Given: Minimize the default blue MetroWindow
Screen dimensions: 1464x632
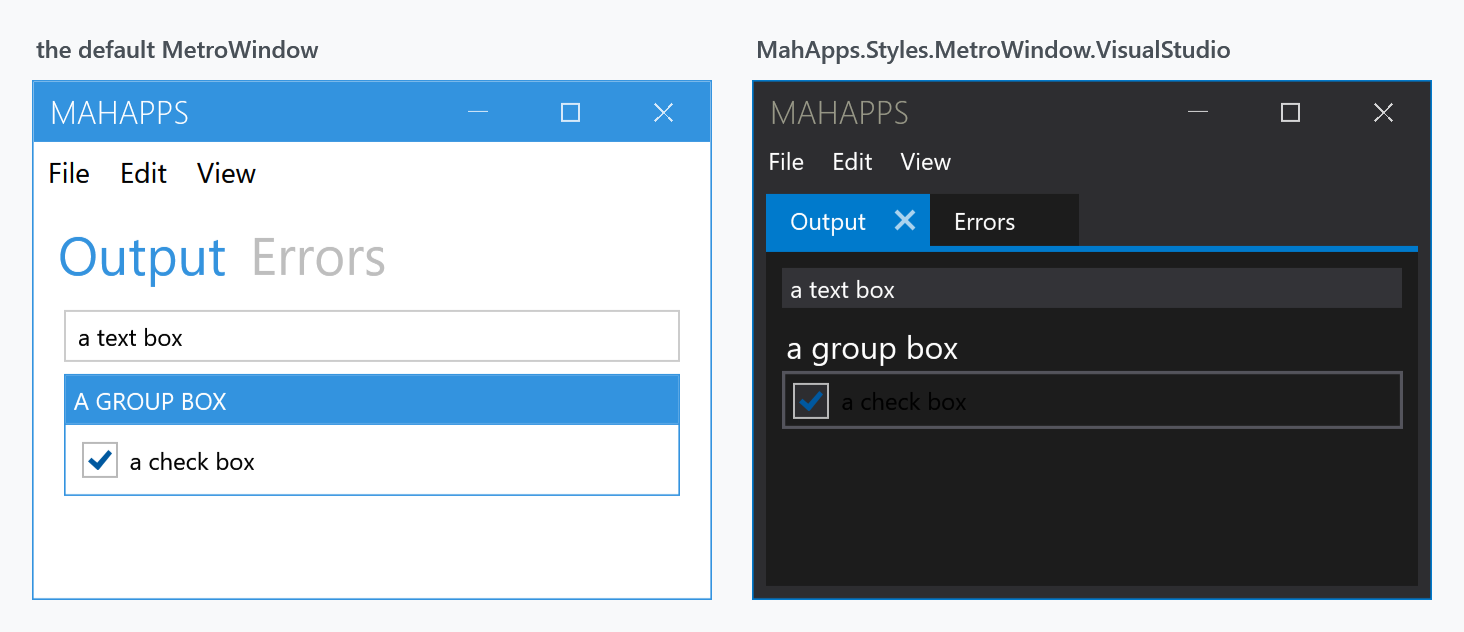Looking at the screenshot, I should click(x=478, y=112).
